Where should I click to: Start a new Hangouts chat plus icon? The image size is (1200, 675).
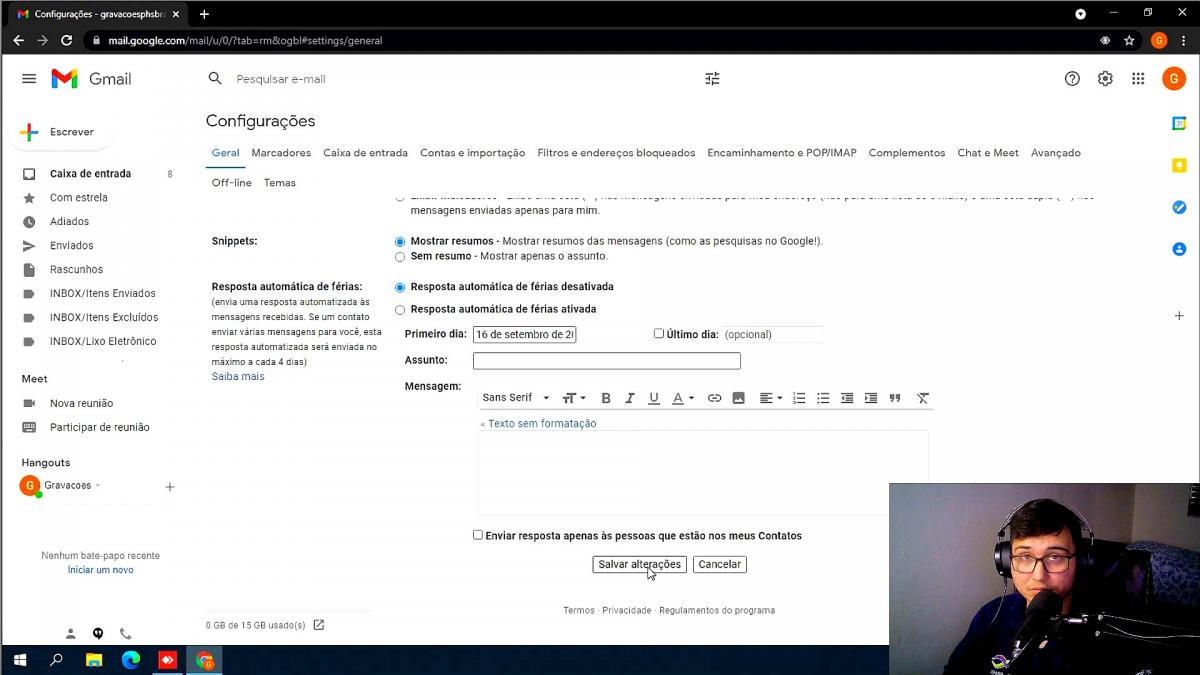170,487
